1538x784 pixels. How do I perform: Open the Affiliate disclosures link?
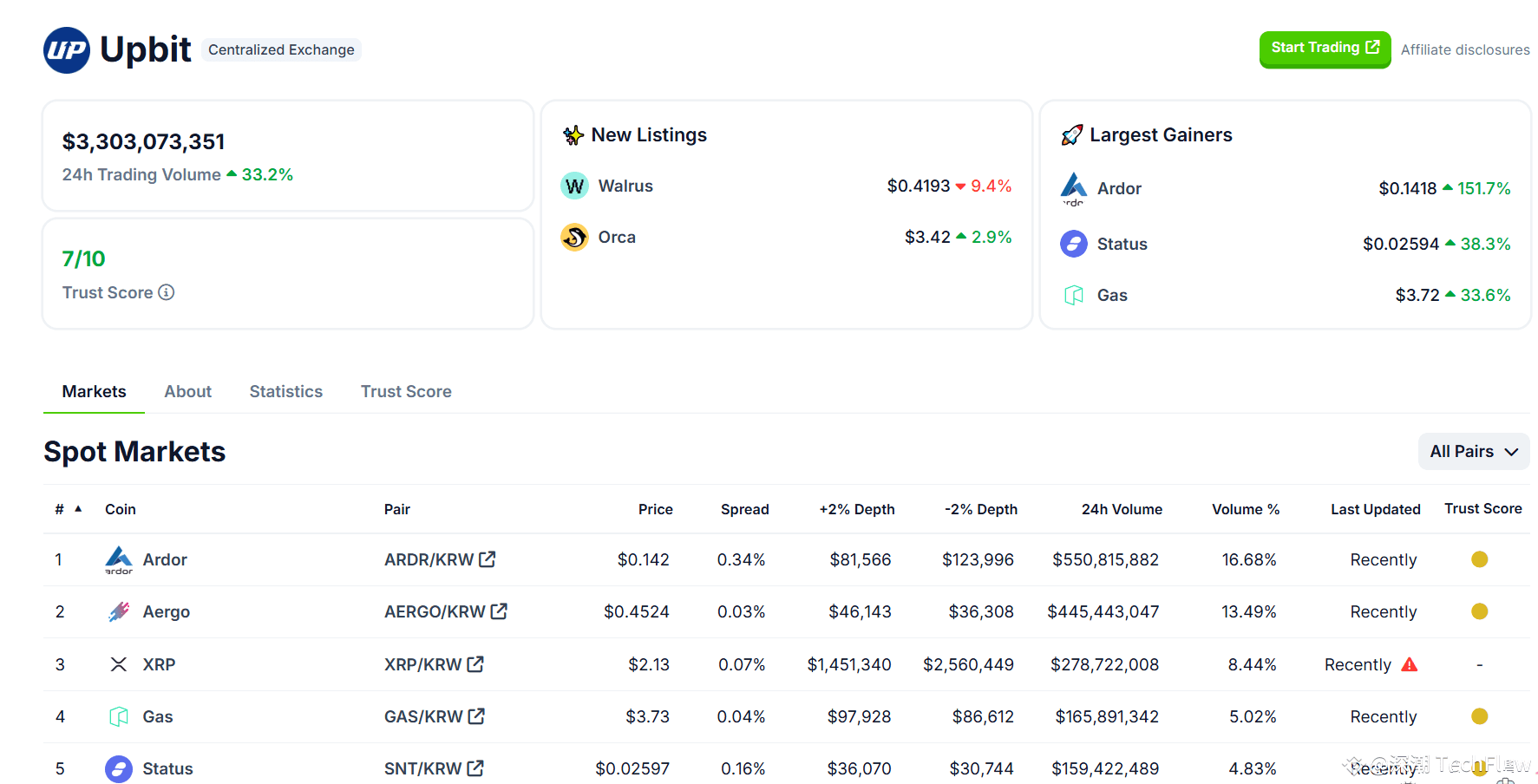tap(1465, 50)
